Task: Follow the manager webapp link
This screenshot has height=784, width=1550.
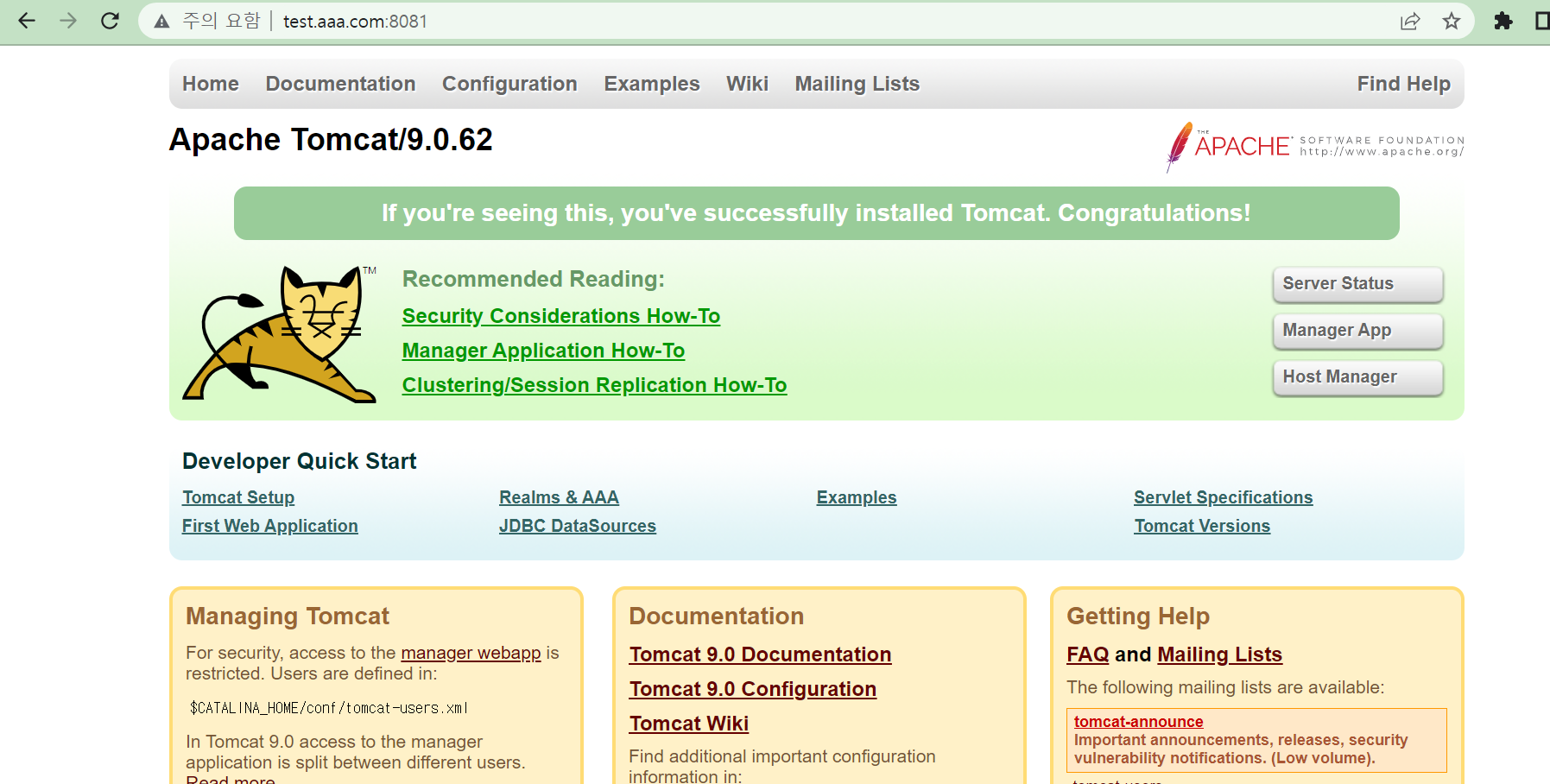Action: click(471, 653)
